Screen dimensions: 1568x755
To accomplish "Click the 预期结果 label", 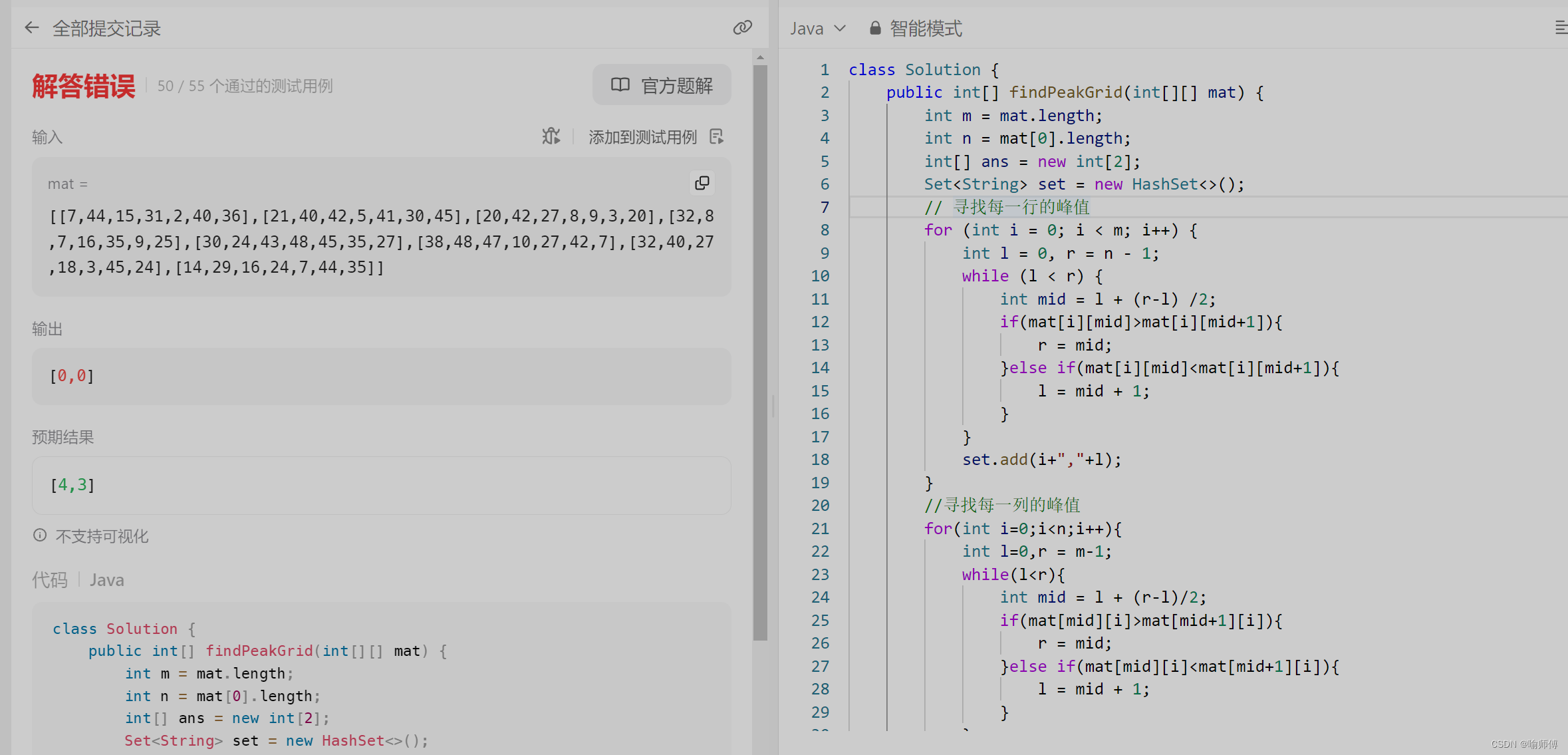I will pos(63,437).
